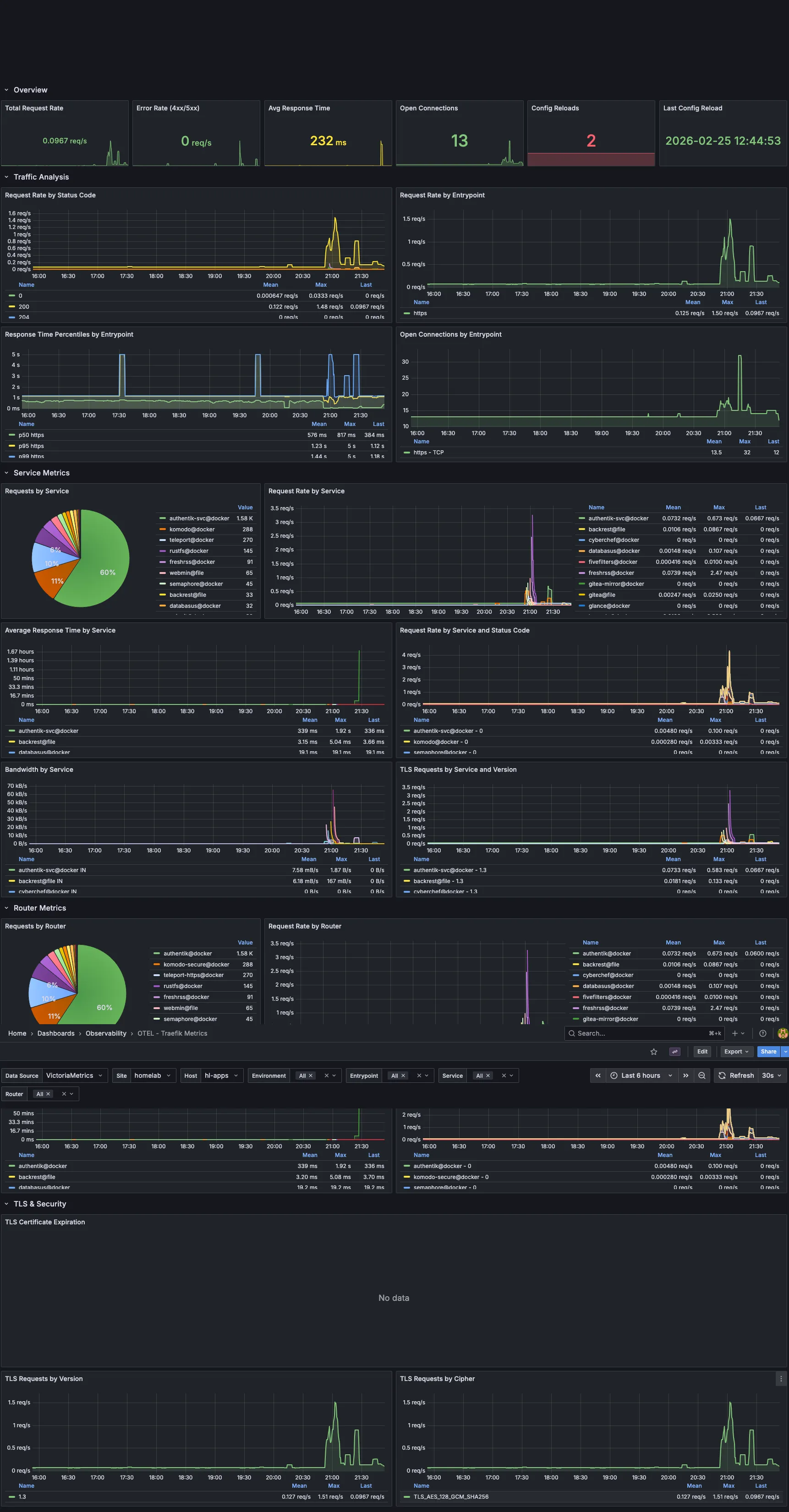This screenshot has height=1512, width=789.
Task: Open TLS Requests by Cipher panel menu
Action: tap(780, 1379)
